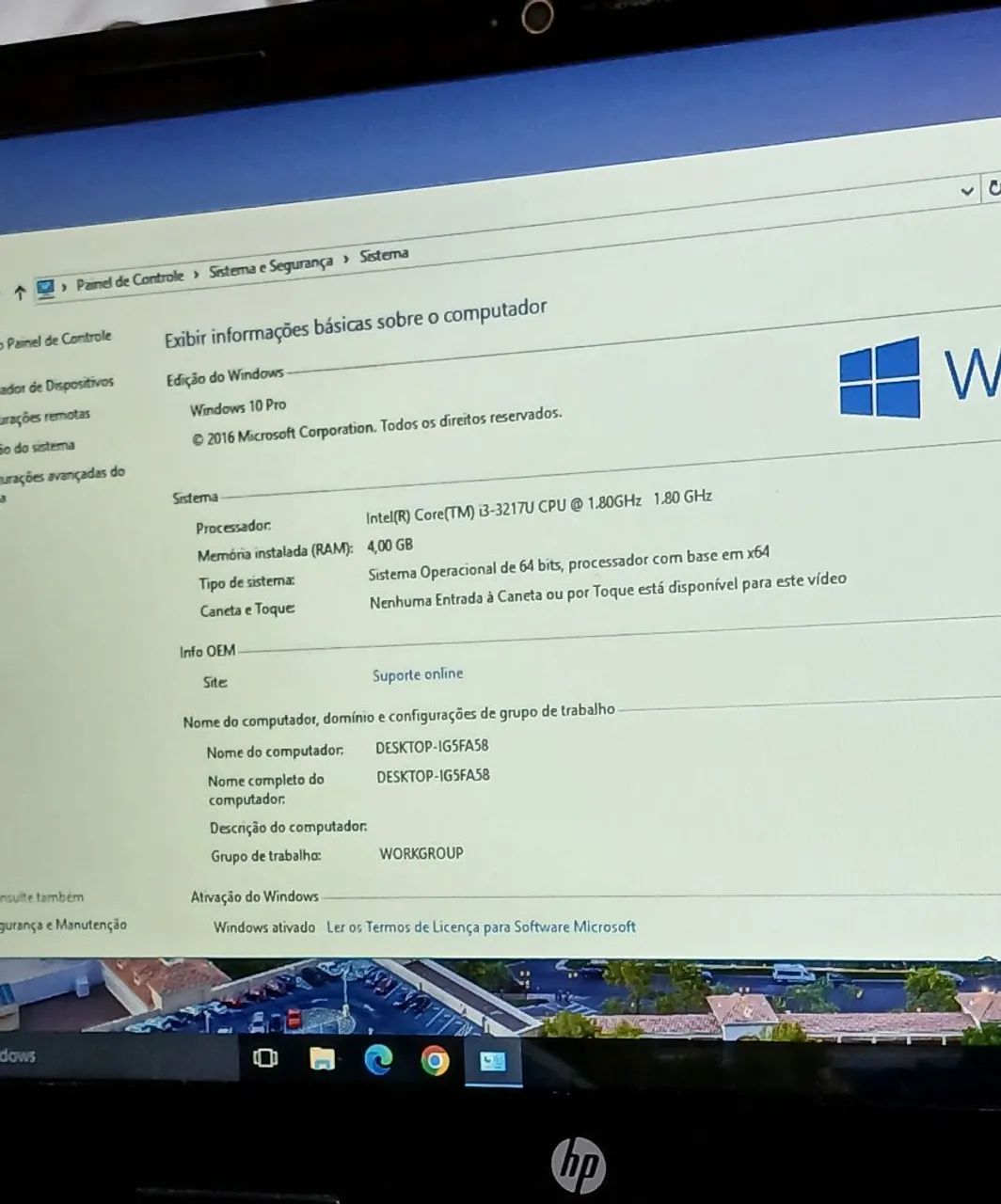This screenshot has height=1204, width=1001.
Task: Go to Sistema e Segurança breadcrumb
Action: (x=271, y=267)
